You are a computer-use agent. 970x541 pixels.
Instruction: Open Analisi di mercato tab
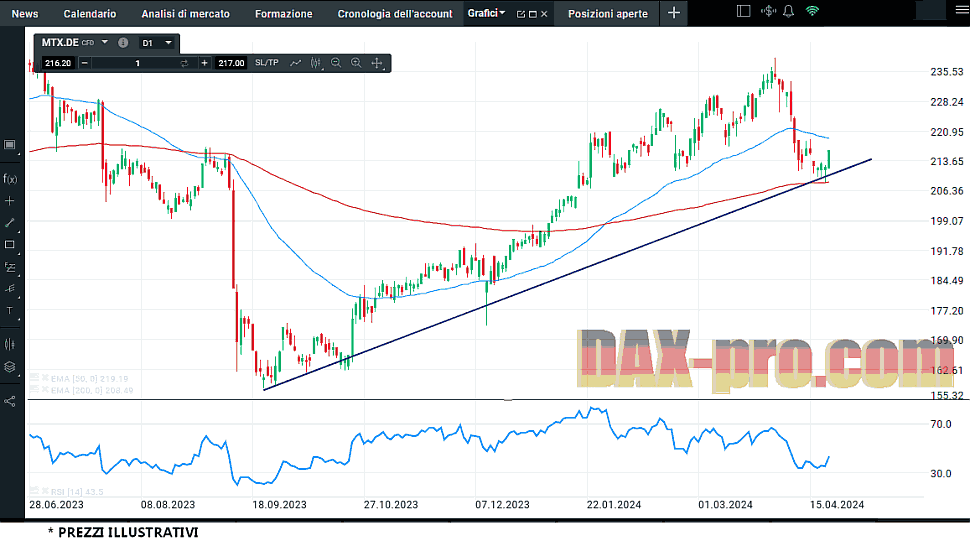point(186,14)
